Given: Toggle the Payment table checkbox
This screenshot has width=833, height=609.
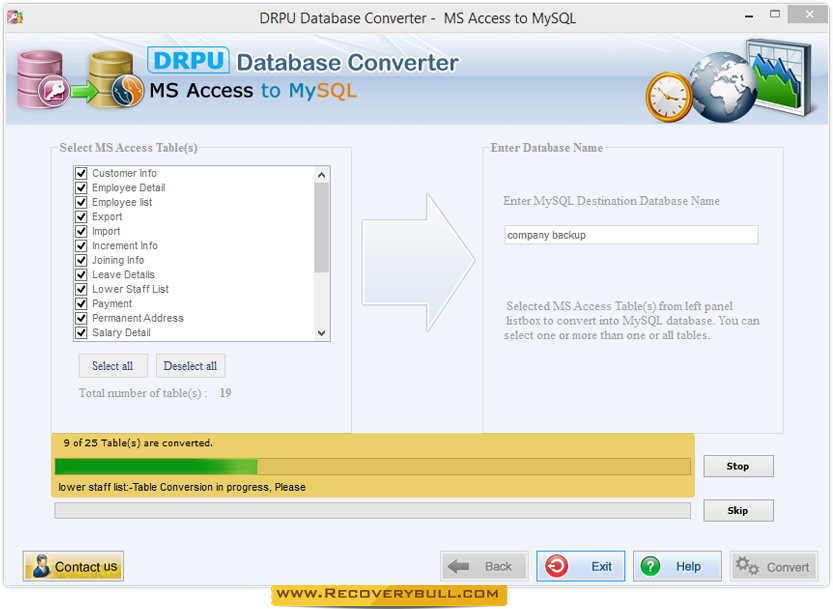Looking at the screenshot, I should (x=81, y=303).
